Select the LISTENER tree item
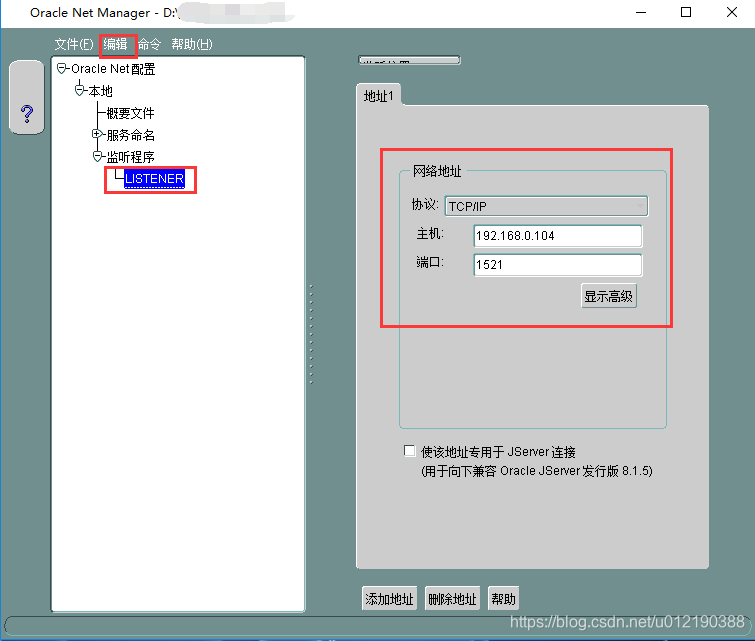The image size is (755, 641). [154, 179]
